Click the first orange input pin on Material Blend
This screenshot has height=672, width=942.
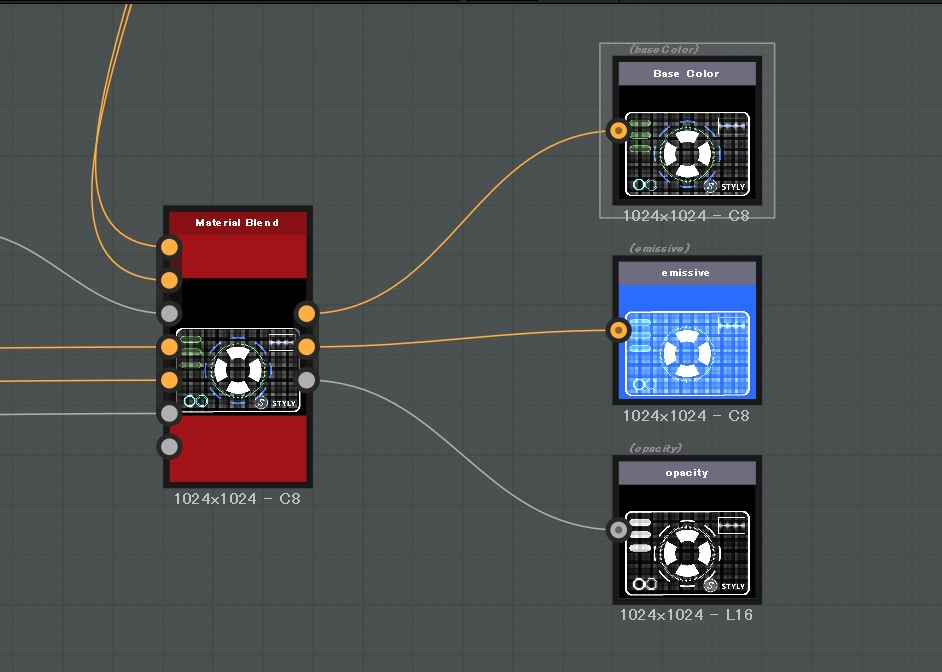pos(169,247)
